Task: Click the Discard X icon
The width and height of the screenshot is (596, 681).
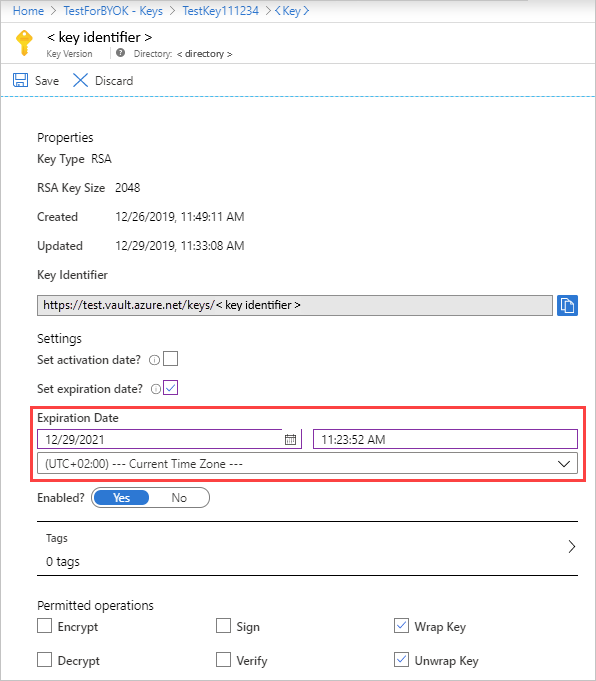Action: click(x=80, y=80)
